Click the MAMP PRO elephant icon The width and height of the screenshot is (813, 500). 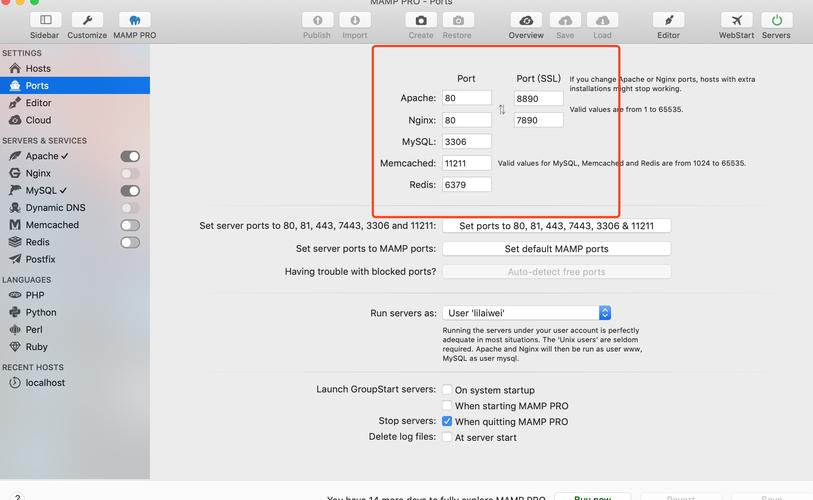coord(134,20)
